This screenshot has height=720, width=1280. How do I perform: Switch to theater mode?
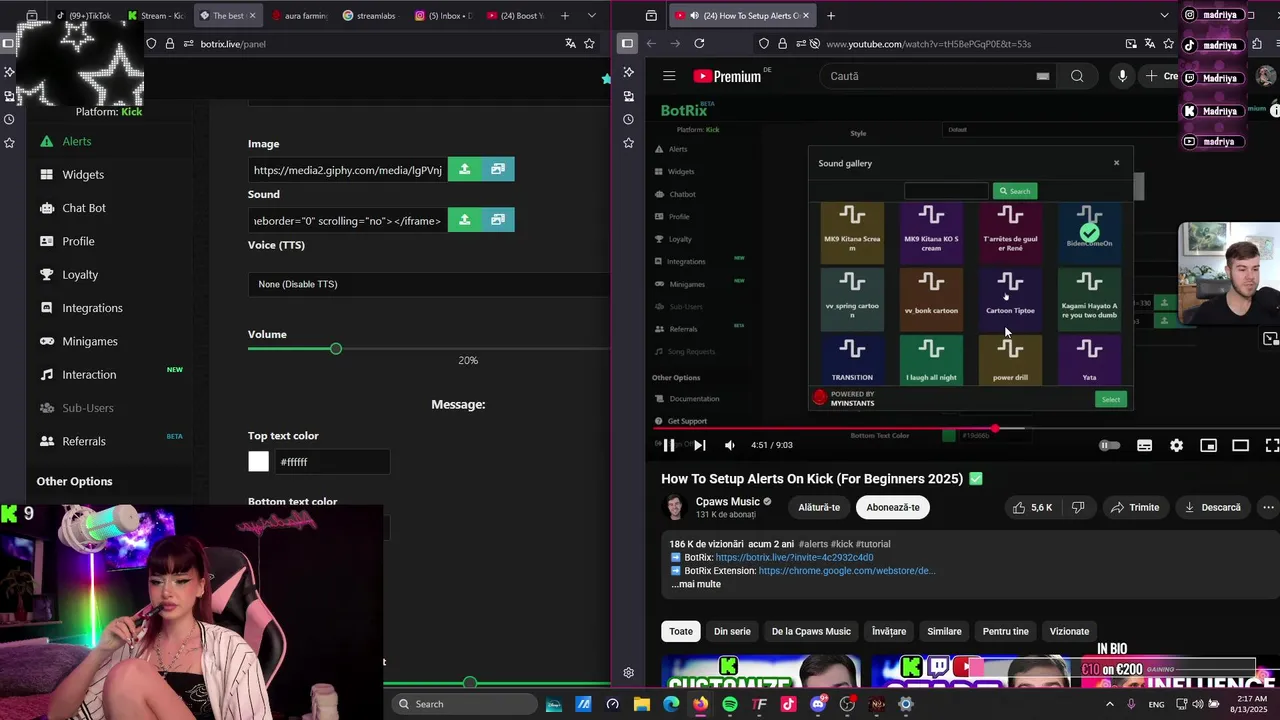coord(1240,445)
